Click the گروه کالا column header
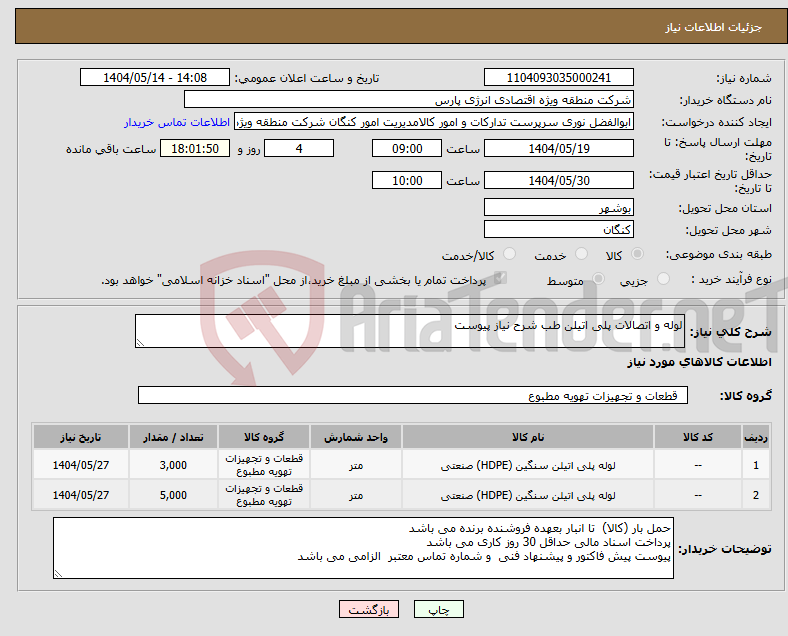Viewport: 788px width, 636px height. point(264,437)
